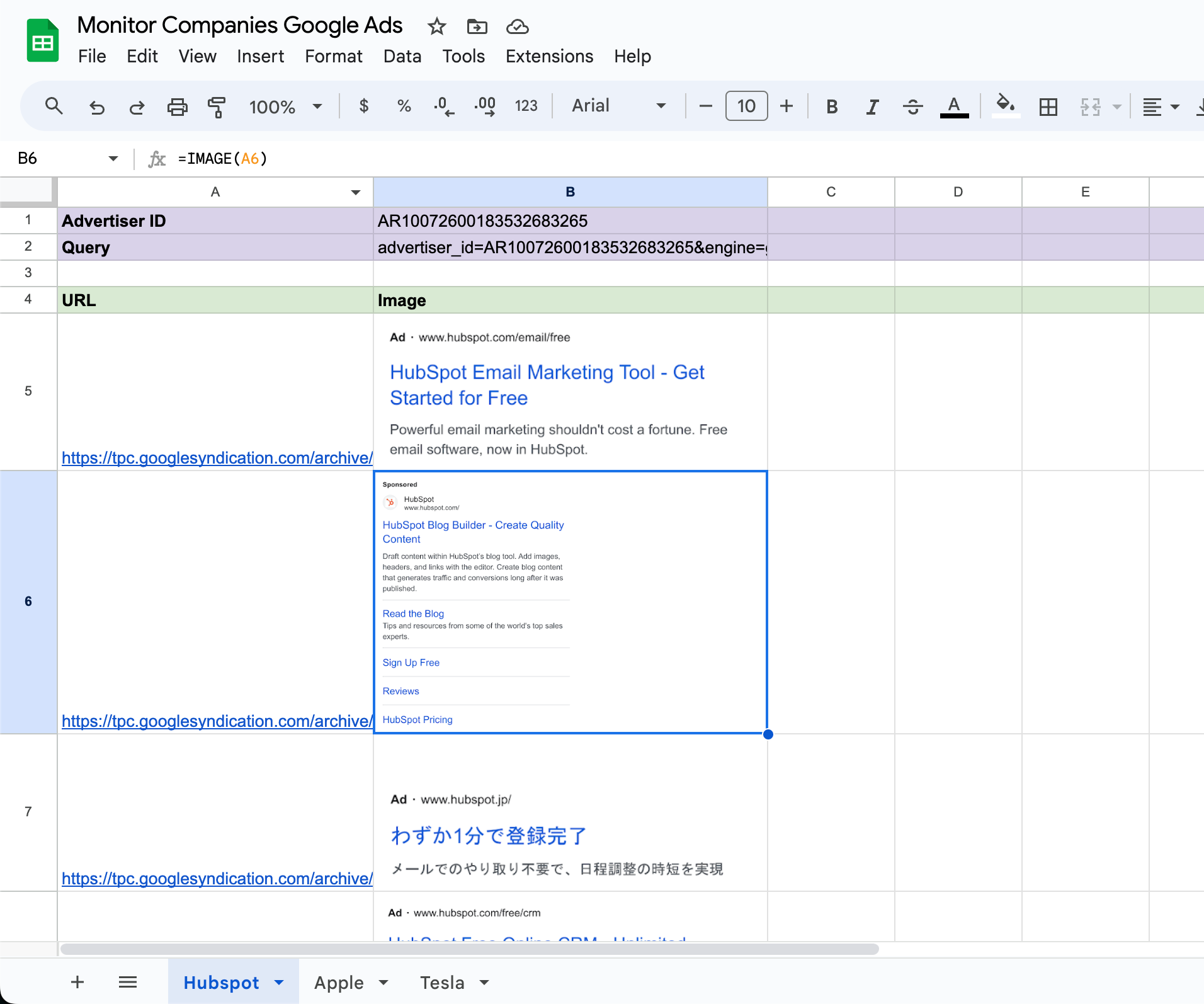Click the move to folder icon
1204x1004 pixels.
(x=477, y=26)
